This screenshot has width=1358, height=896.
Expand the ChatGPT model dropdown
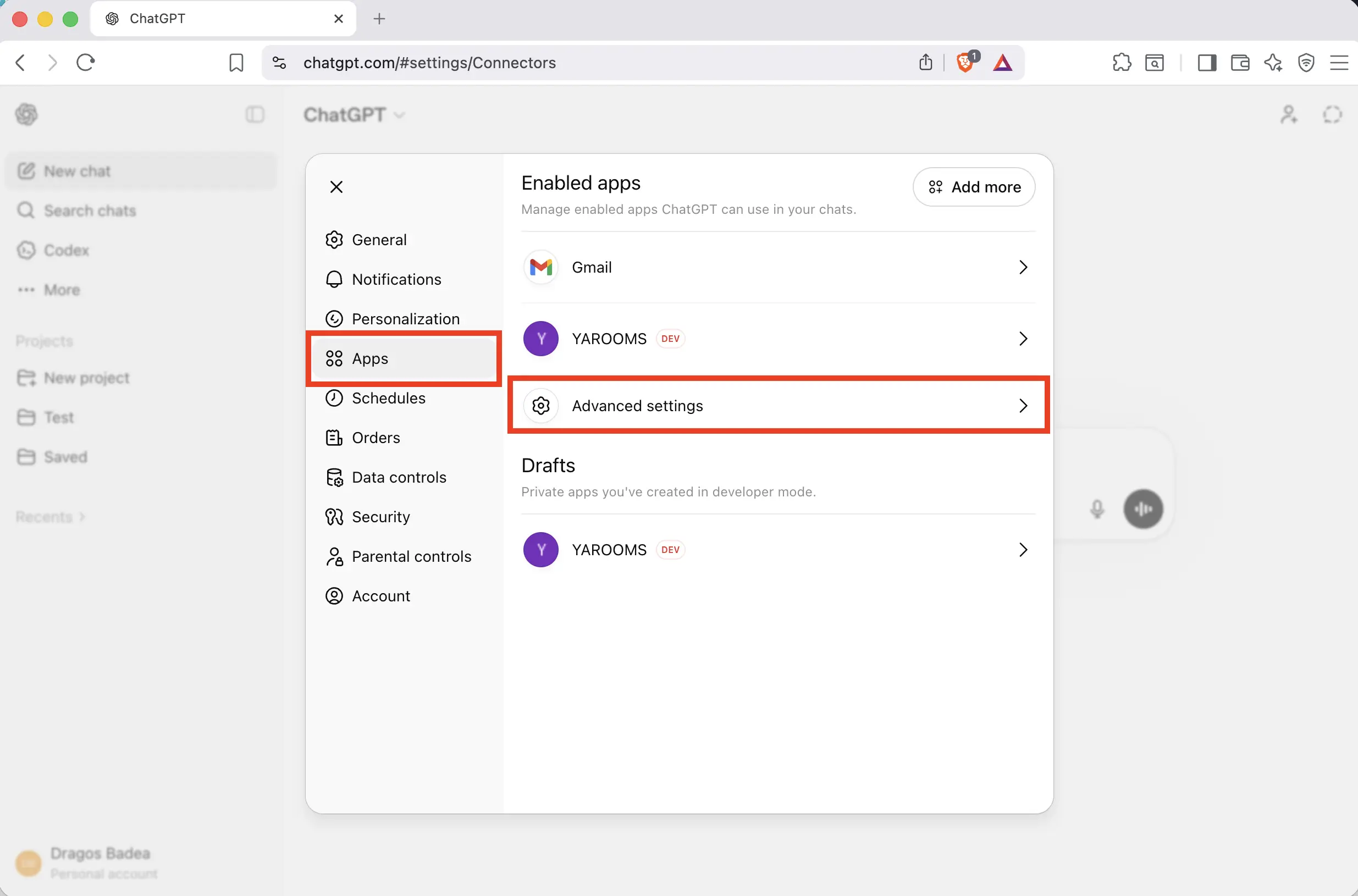(399, 115)
